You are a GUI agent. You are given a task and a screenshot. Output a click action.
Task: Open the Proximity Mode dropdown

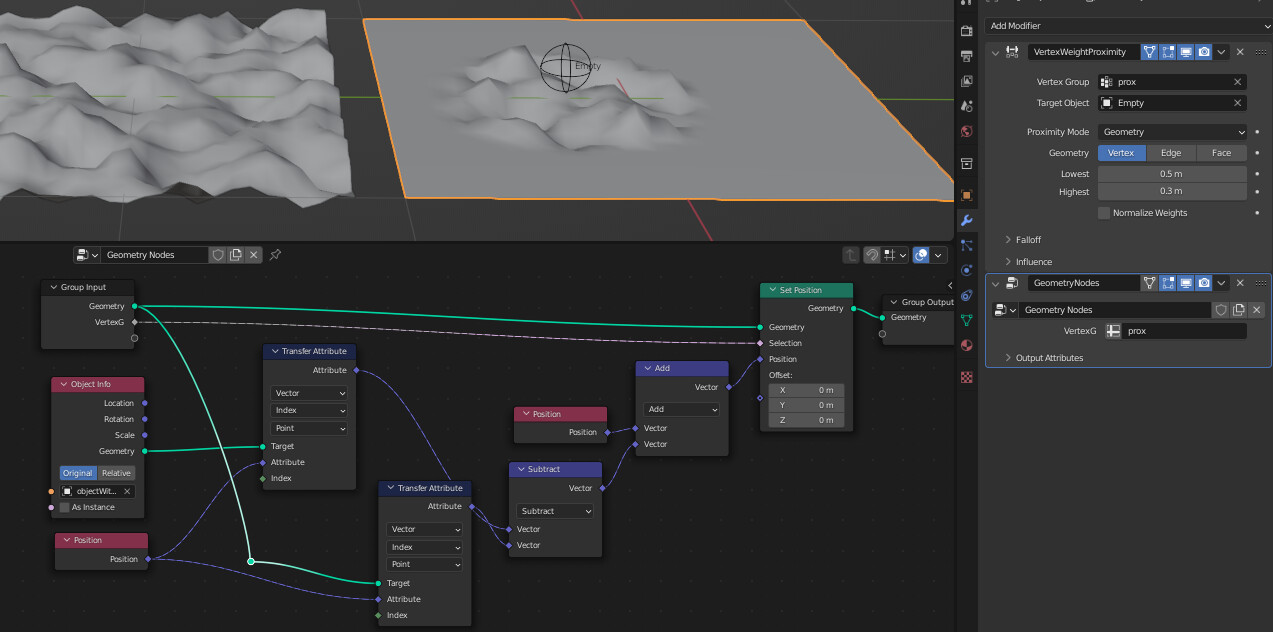pyautogui.click(x=1172, y=131)
